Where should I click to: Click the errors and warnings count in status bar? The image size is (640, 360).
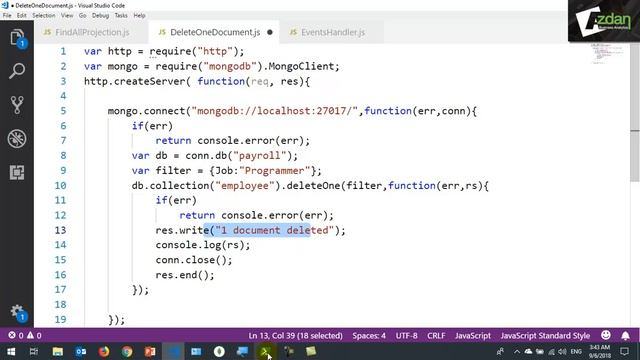pyautogui.click(x=25, y=336)
